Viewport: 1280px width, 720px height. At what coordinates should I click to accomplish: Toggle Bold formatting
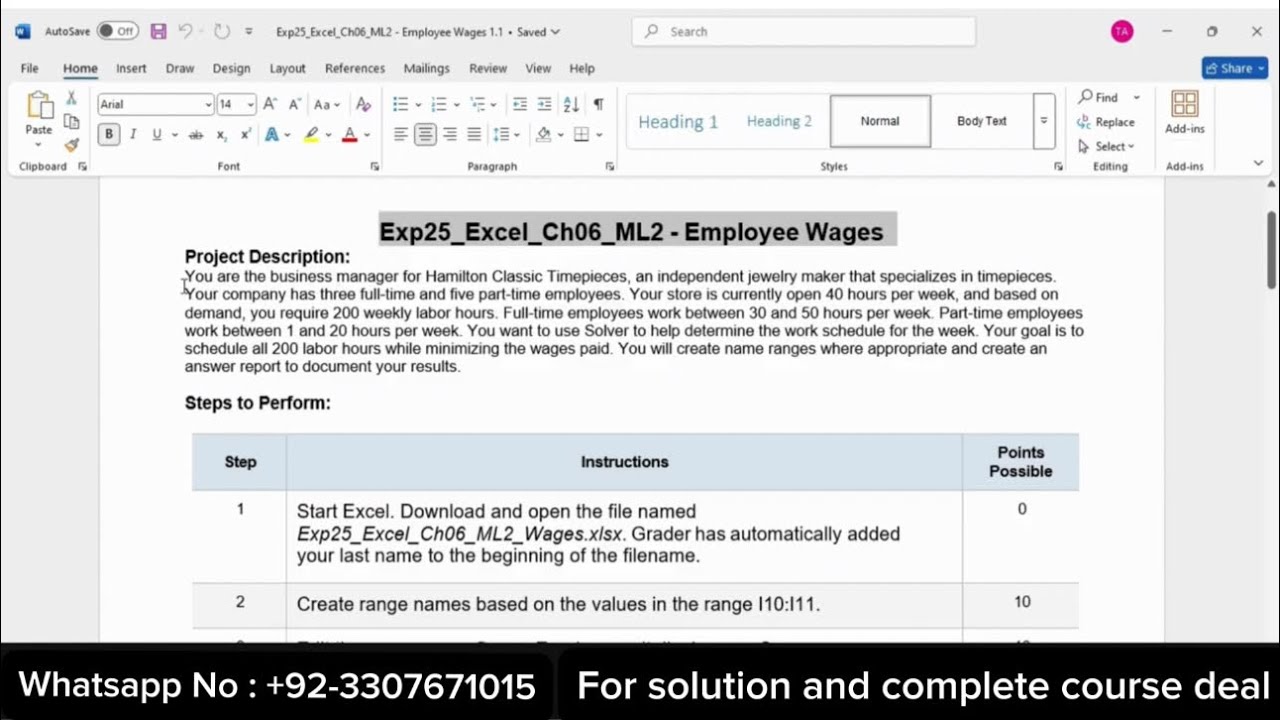point(108,135)
